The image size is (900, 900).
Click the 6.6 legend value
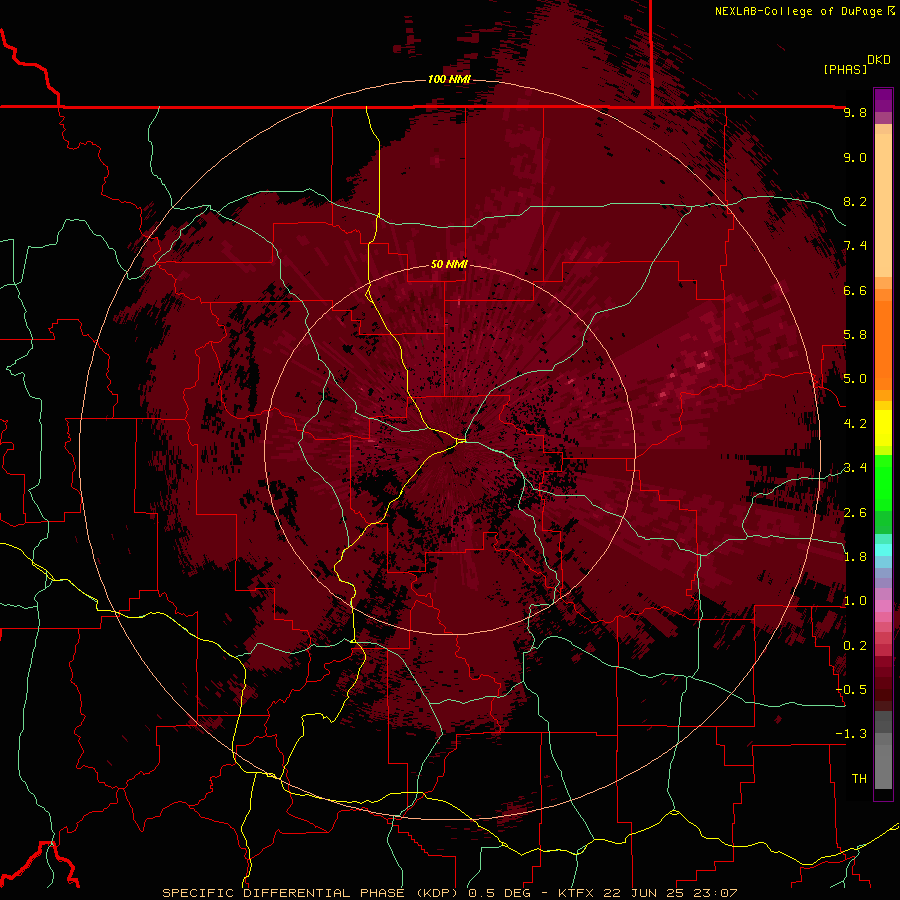coord(855,290)
